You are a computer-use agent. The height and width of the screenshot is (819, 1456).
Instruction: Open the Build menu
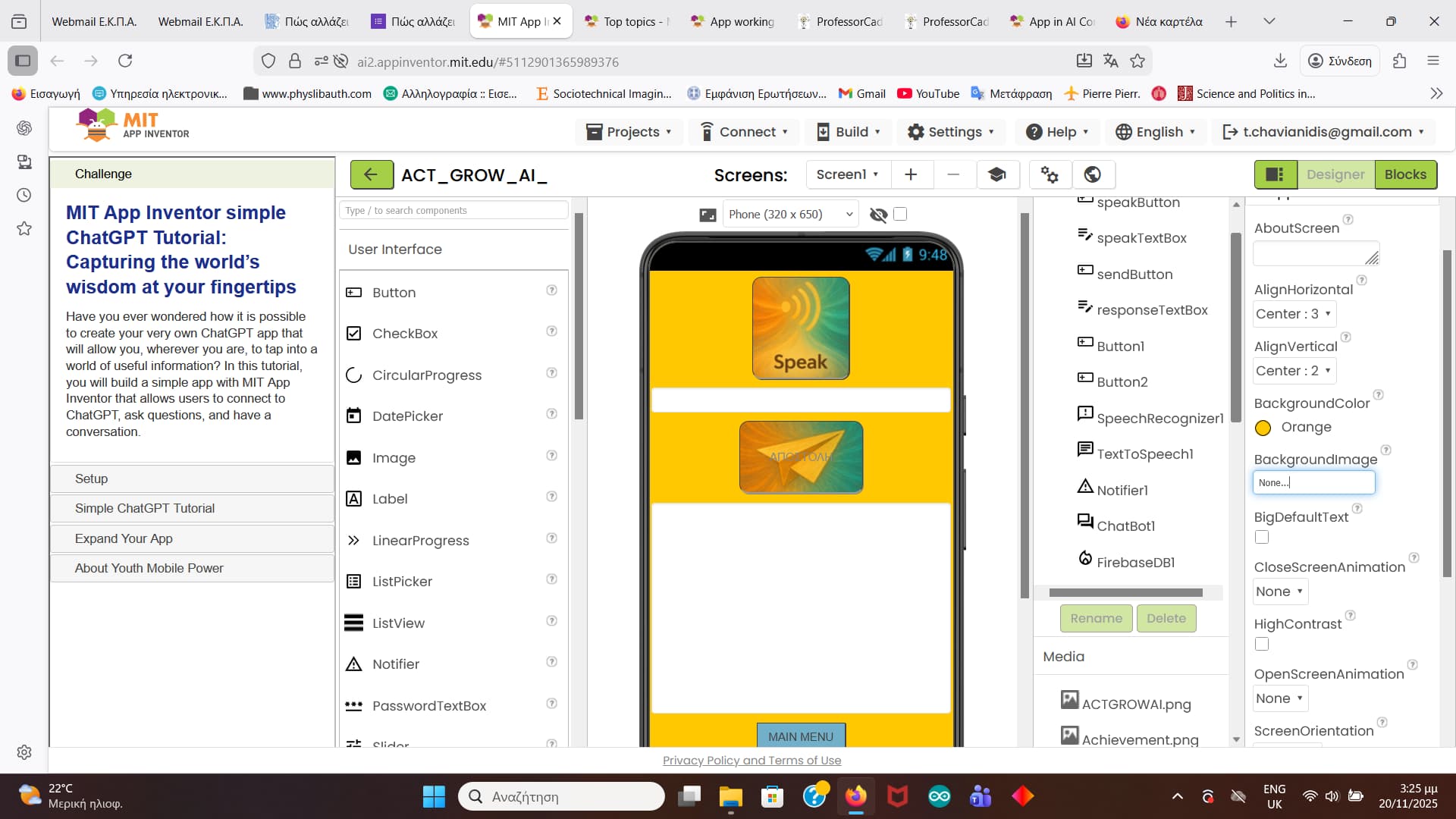849,132
